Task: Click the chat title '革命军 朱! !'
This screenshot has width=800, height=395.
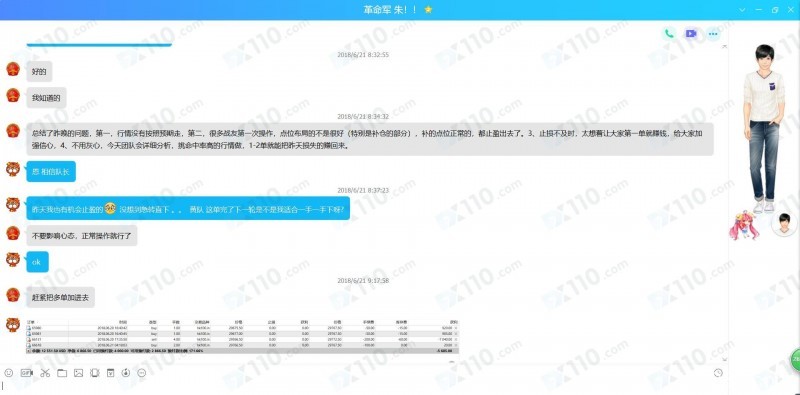Action: pos(390,10)
